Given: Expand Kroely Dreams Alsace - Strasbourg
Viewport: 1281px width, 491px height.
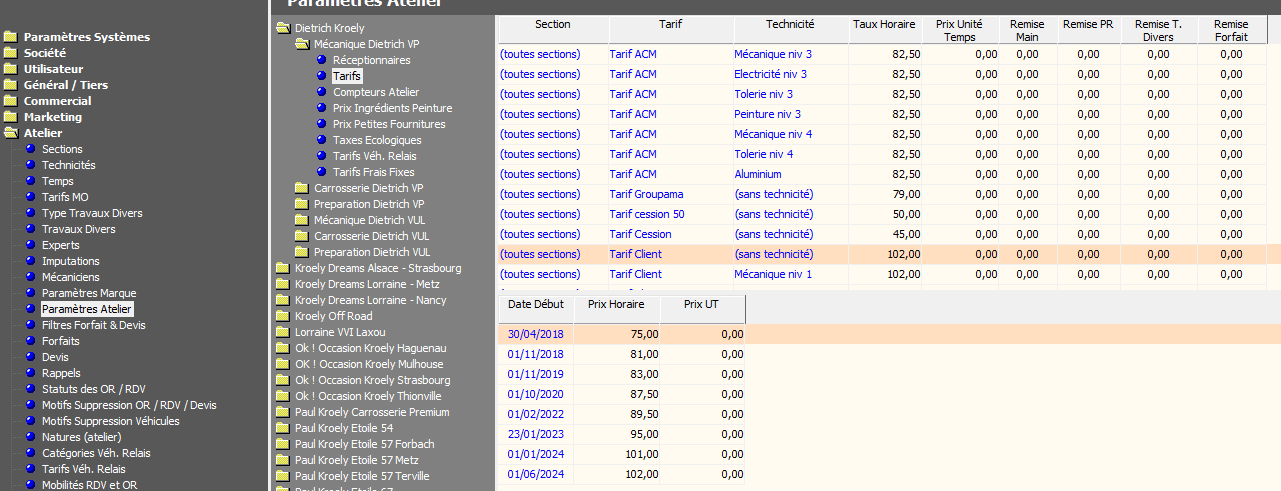Looking at the screenshot, I should click(x=378, y=268).
